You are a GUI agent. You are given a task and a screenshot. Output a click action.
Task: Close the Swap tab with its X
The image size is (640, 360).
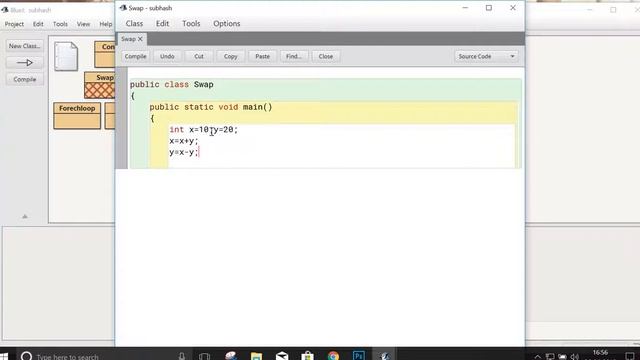click(140, 39)
